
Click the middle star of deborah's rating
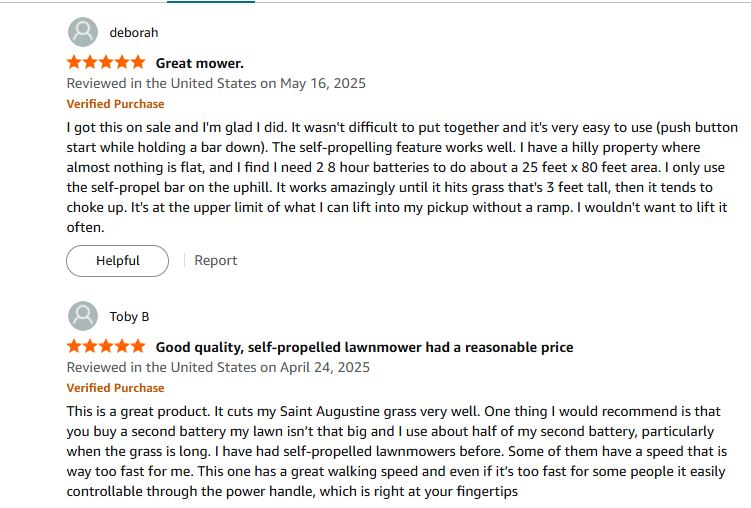click(106, 62)
